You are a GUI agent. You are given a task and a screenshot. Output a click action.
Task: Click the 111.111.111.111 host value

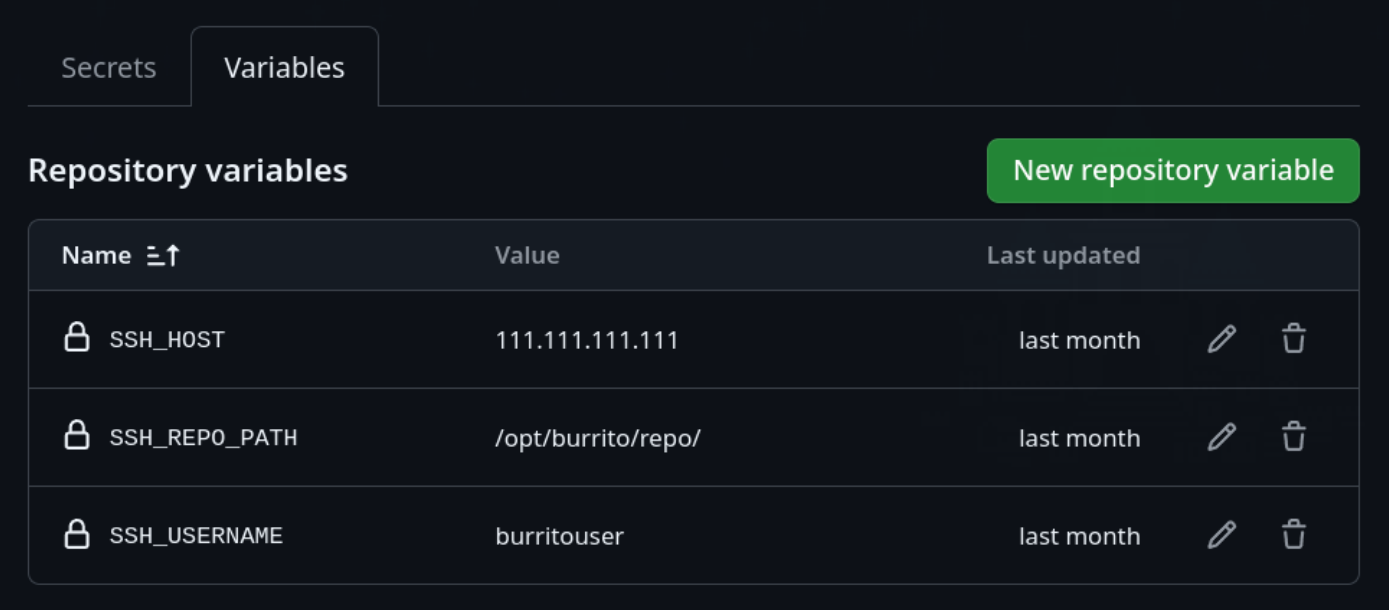[587, 340]
